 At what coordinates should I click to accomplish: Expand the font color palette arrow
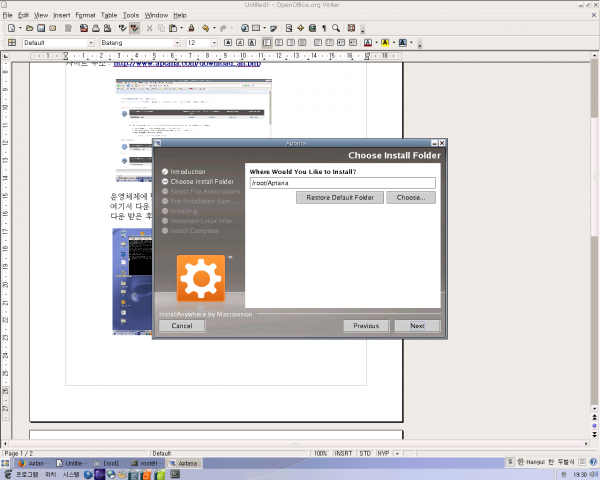click(x=376, y=42)
